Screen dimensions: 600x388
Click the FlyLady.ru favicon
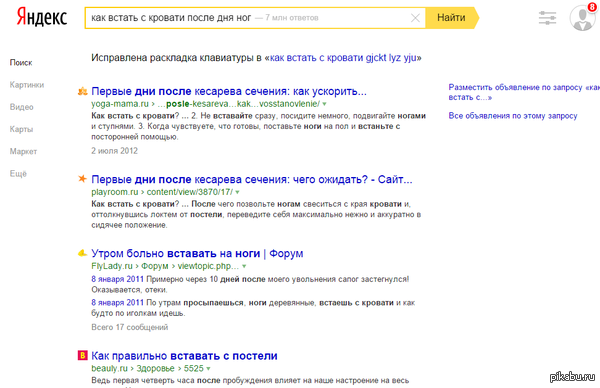(82, 253)
